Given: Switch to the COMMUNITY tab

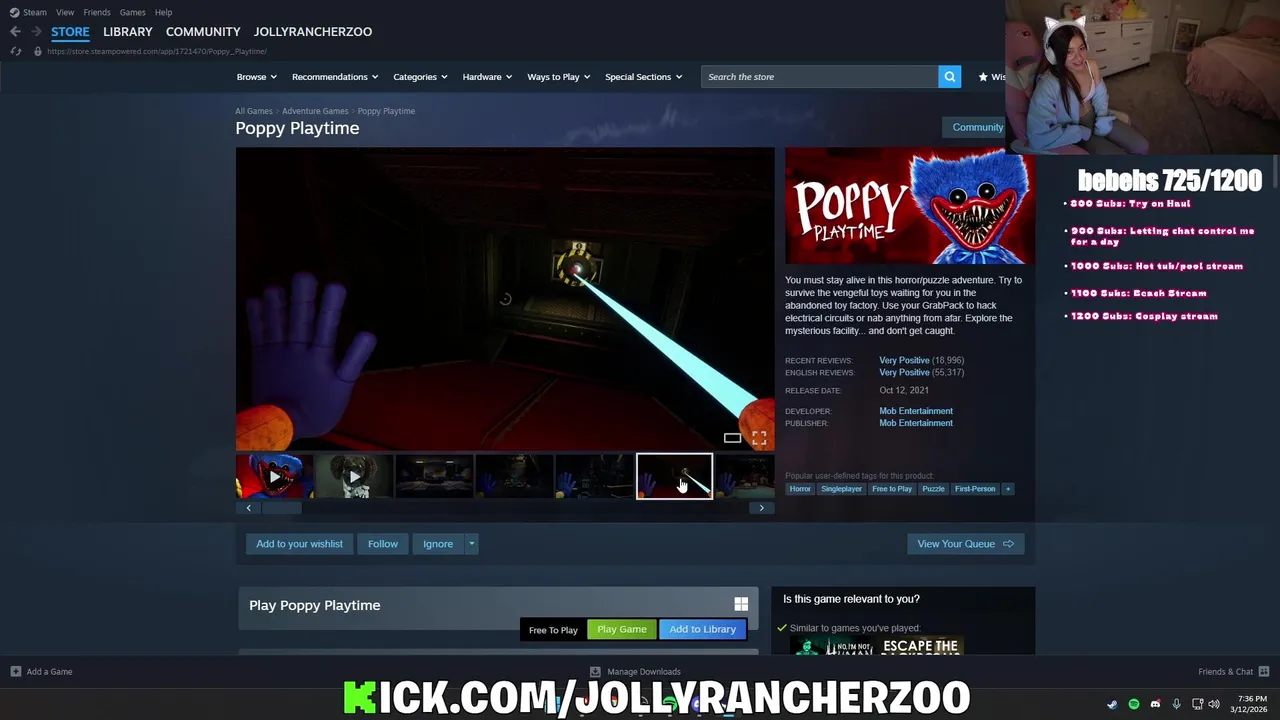Looking at the screenshot, I should pyautogui.click(x=203, y=32).
